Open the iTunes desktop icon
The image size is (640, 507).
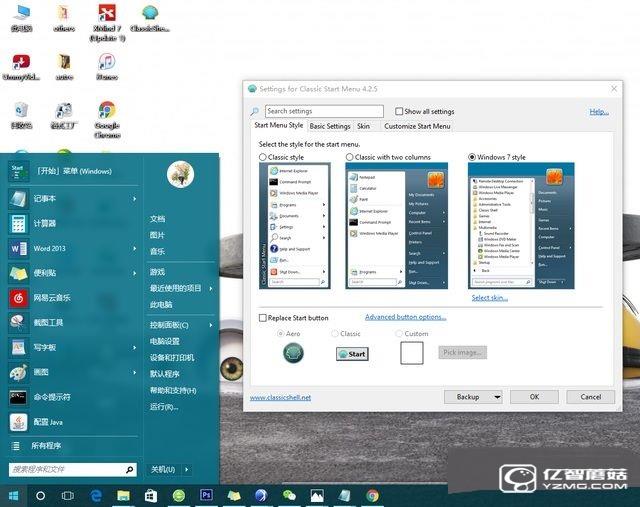(x=106, y=65)
